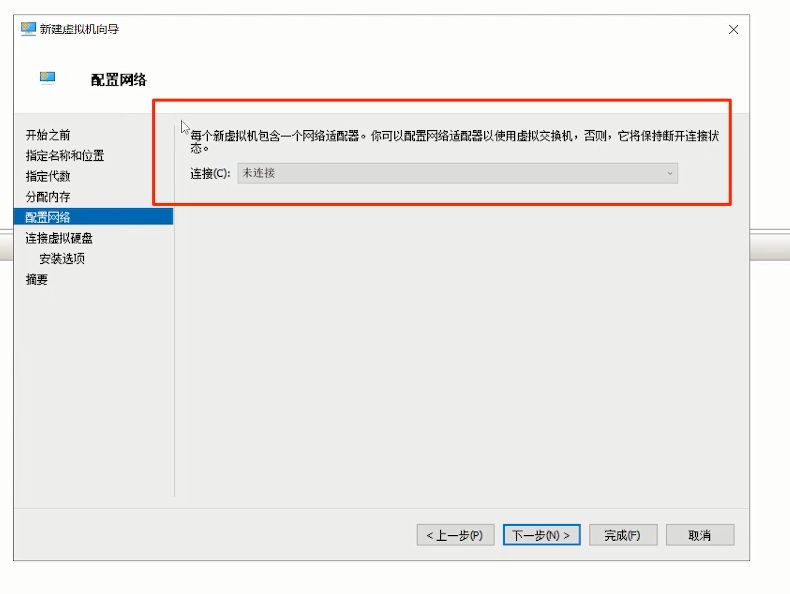Select the 指定名称和位置 step
The height and width of the screenshot is (594, 790).
click(x=65, y=155)
